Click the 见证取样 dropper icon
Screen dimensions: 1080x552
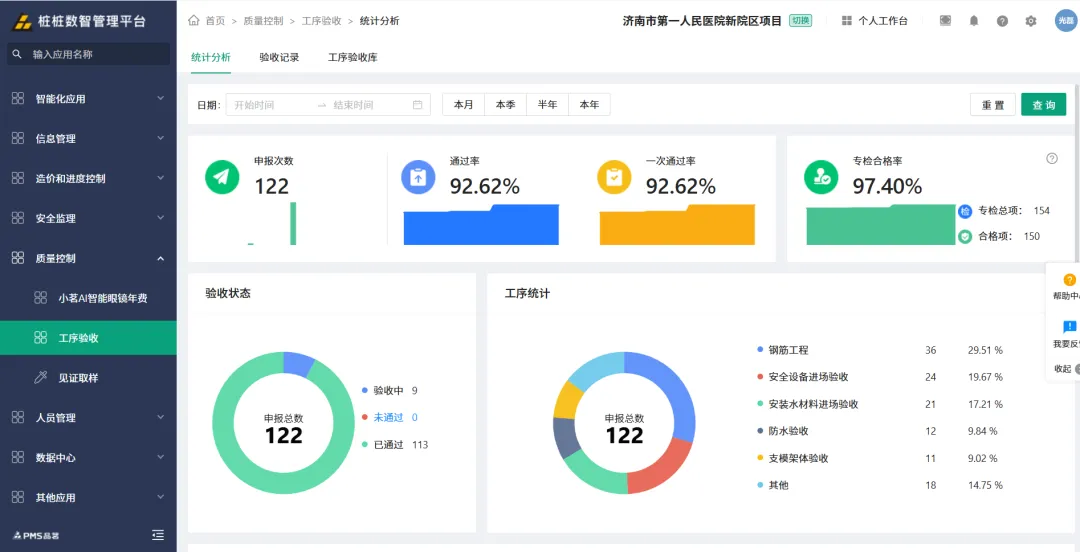point(41,378)
